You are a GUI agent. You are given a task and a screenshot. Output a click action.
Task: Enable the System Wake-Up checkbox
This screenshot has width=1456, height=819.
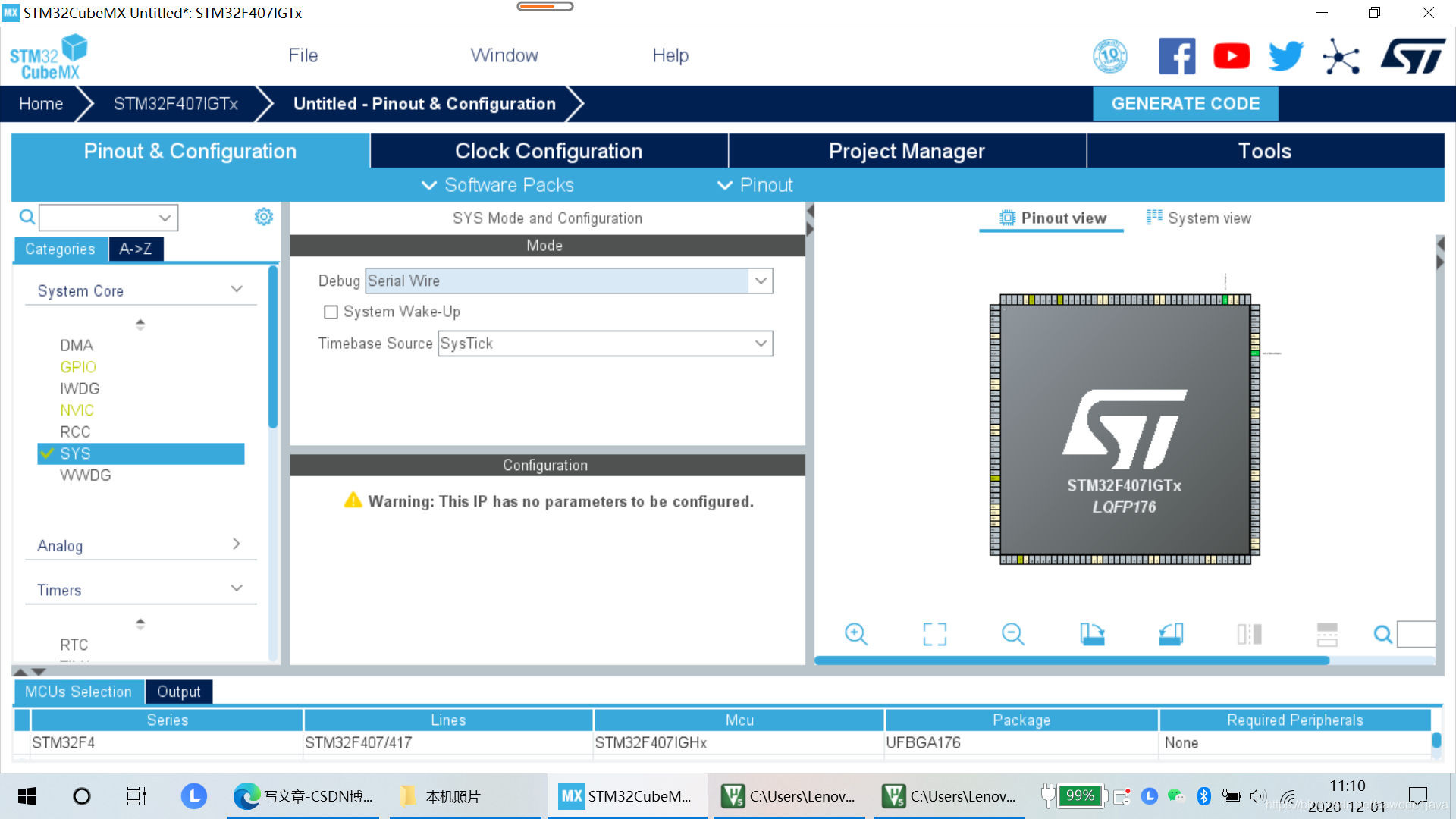coord(331,312)
